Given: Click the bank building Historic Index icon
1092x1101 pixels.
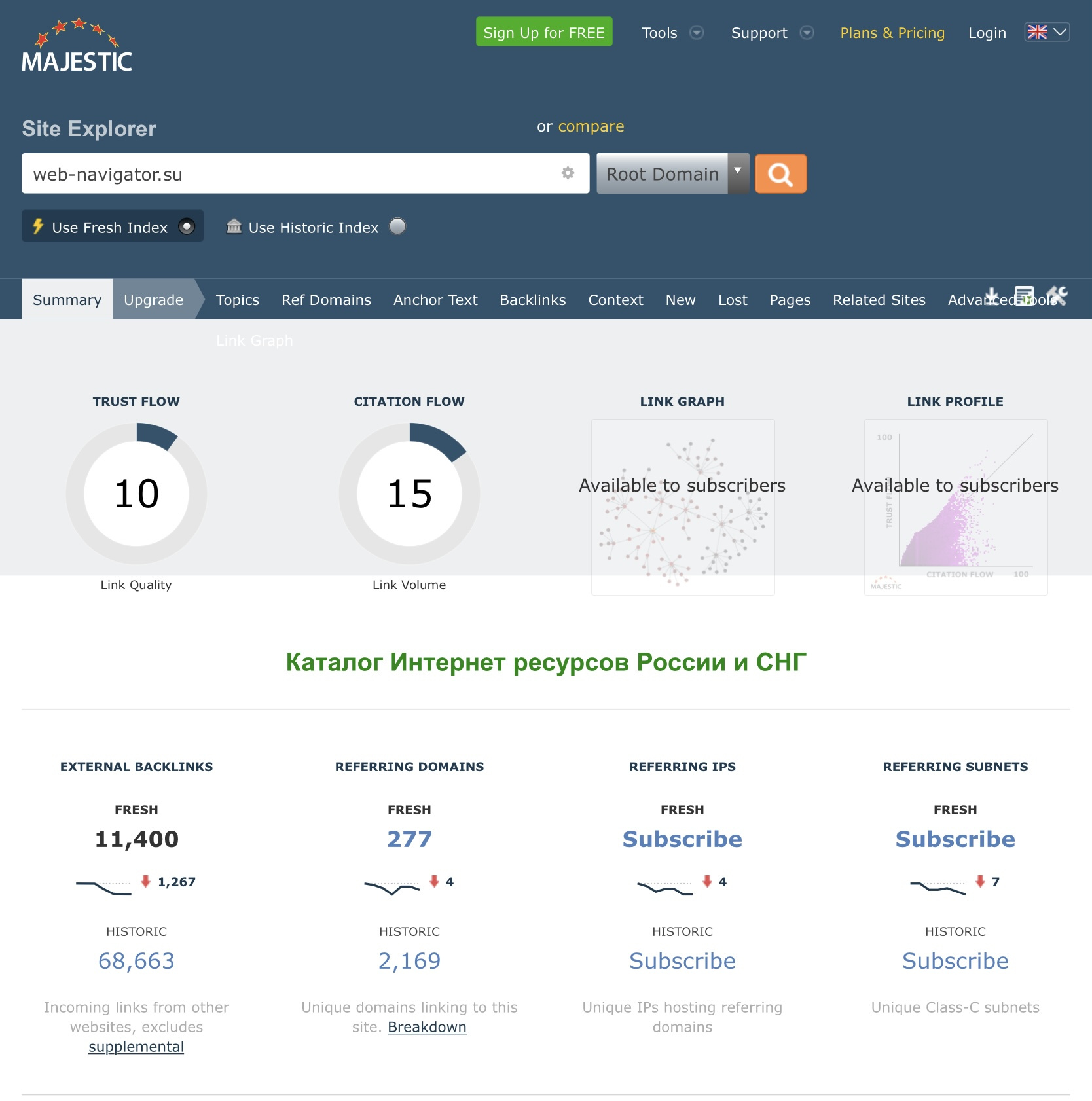Looking at the screenshot, I should pos(234,226).
